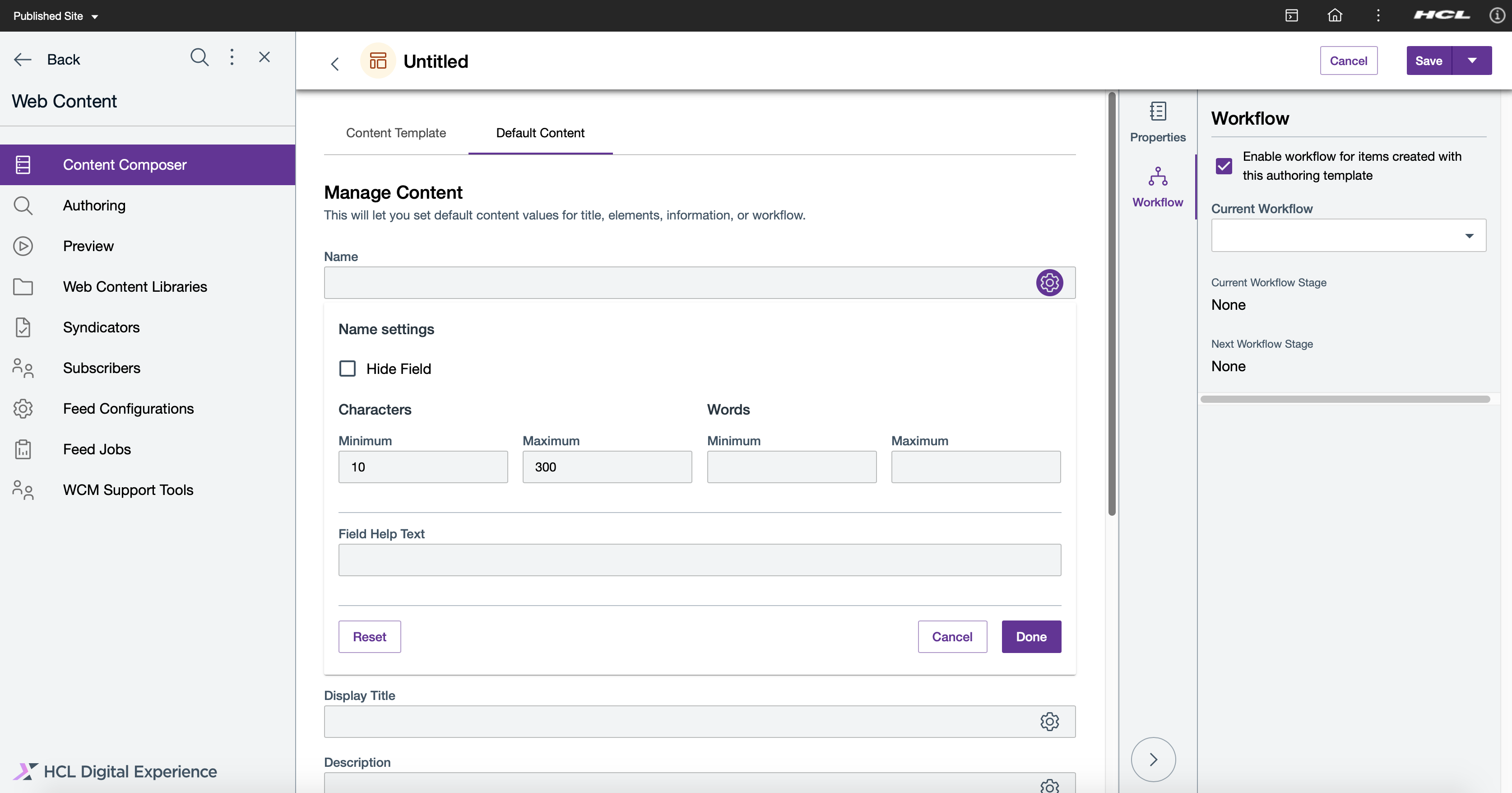Image resolution: width=1512 pixels, height=793 pixels.
Task: Click Done in Name settings
Action: click(x=1031, y=637)
